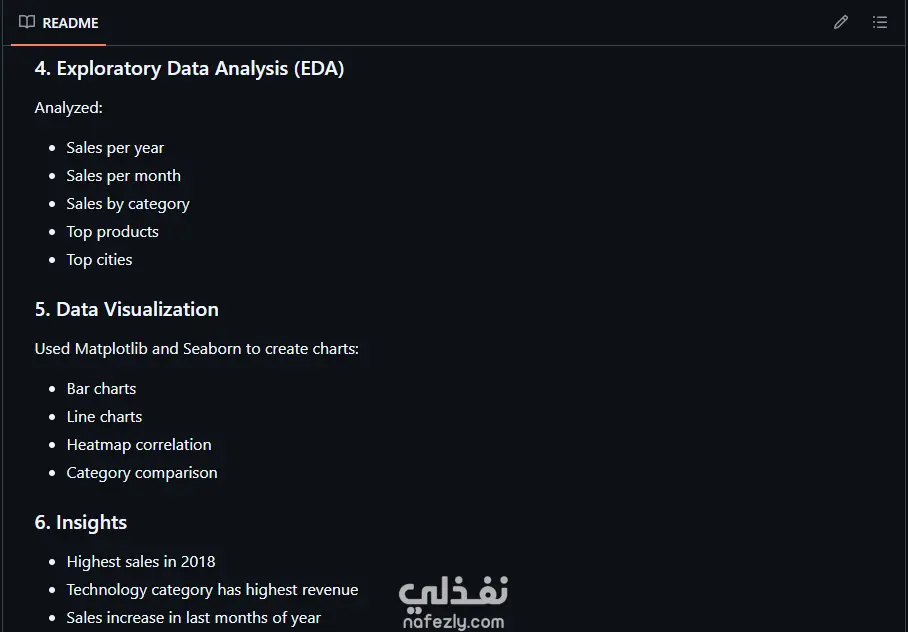Screen dimensions: 908x632
Task: Click the nafezly.com watermark text
Action: tap(454, 622)
